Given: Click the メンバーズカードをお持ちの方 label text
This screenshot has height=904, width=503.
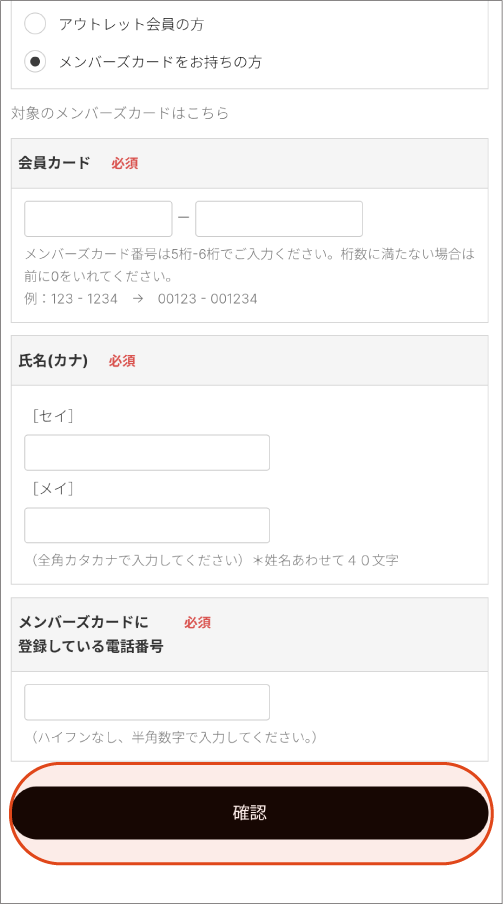Looking at the screenshot, I should 160,62.
